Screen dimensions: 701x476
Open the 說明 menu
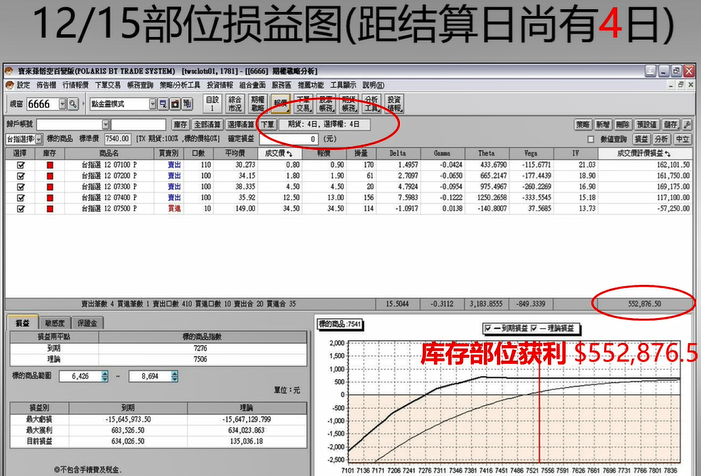[x=373, y=85]
